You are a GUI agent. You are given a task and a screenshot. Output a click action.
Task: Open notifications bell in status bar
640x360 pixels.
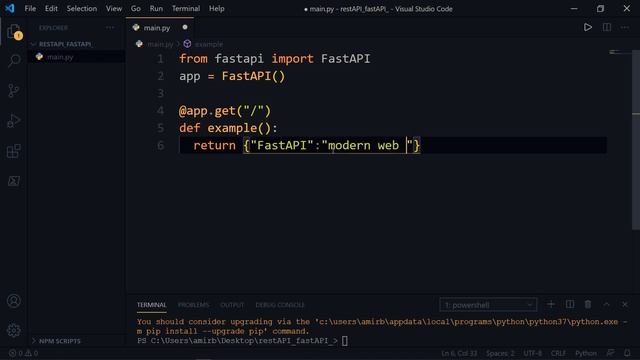pos(627,353)
